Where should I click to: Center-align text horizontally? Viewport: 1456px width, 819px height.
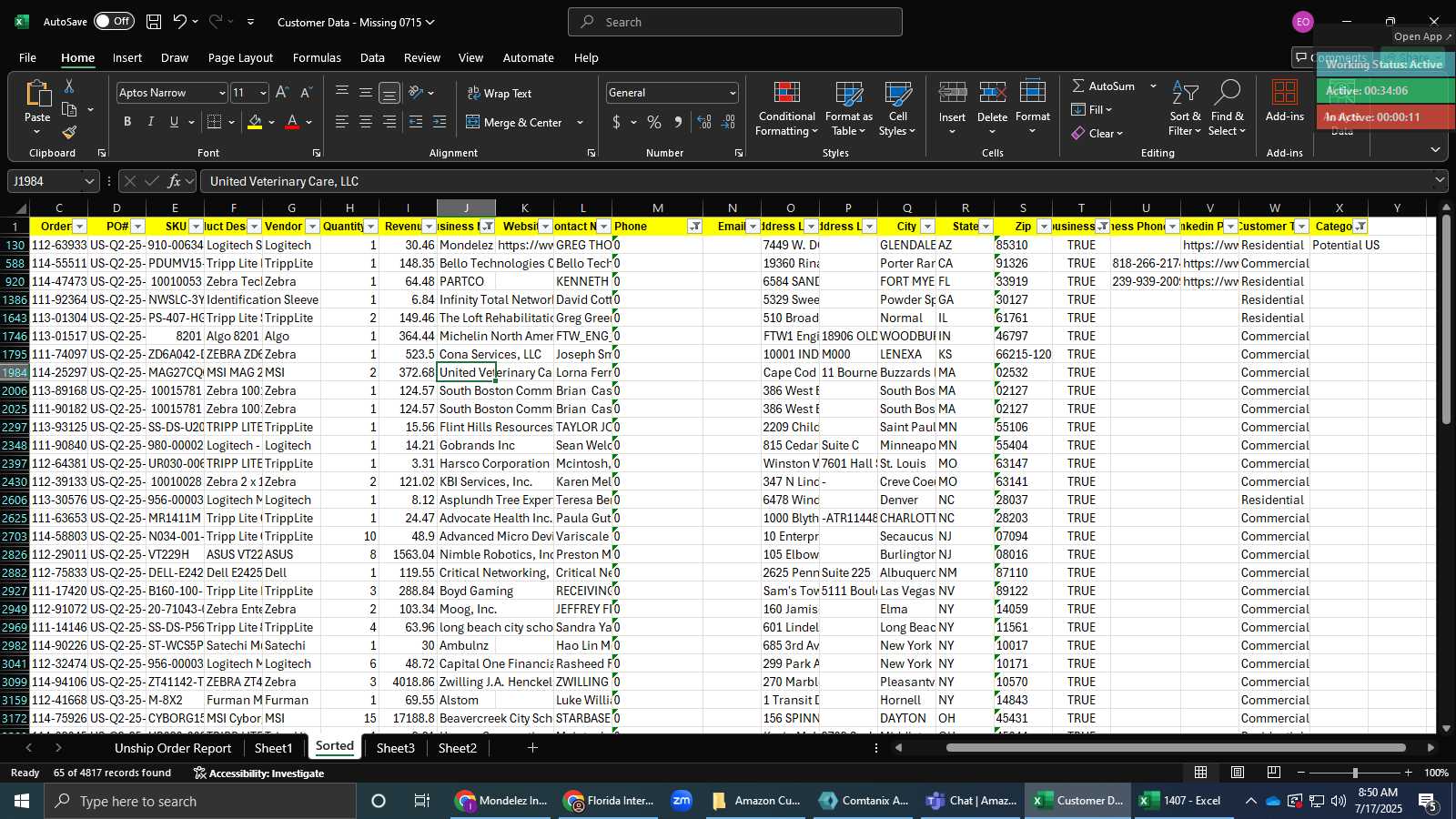click(x=366, y=122)
